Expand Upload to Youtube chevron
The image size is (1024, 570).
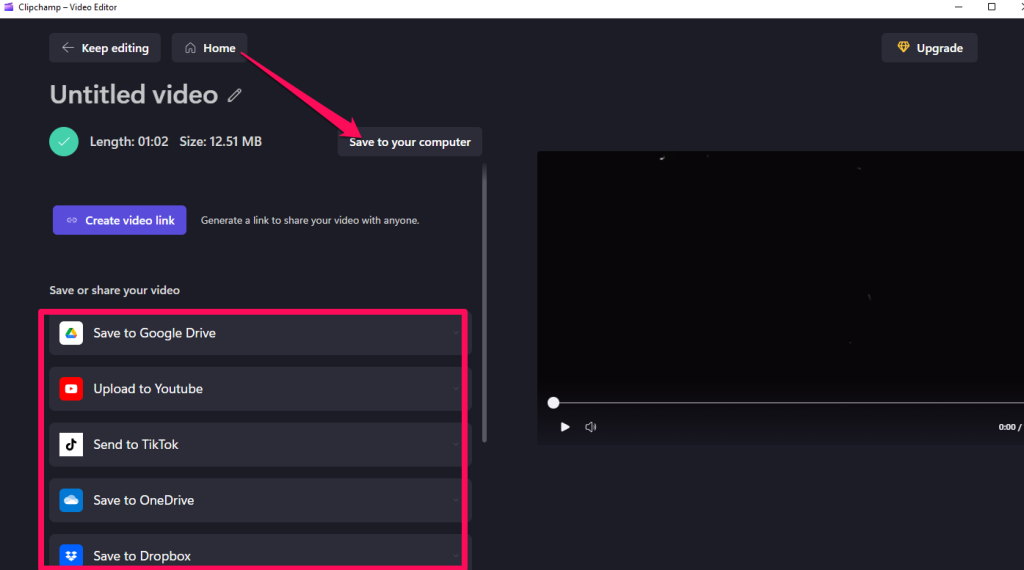pos(456,388)
